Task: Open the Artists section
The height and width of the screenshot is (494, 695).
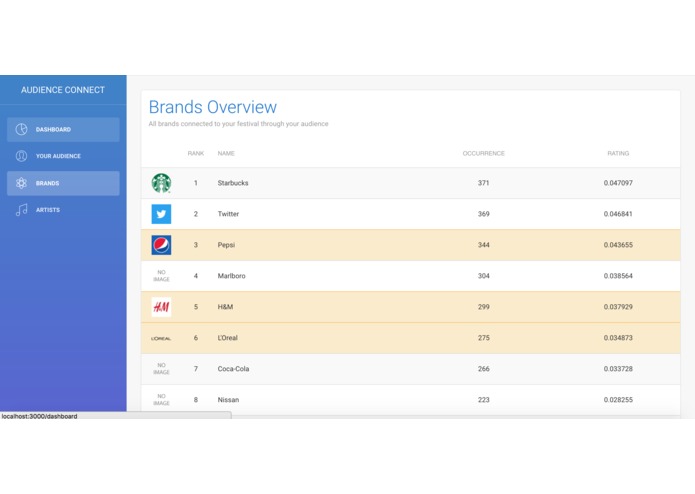Action: coord(63,210)
